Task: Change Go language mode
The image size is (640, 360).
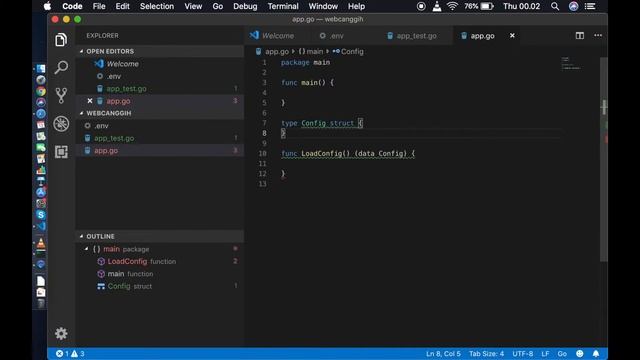Action: click(562, 353)
